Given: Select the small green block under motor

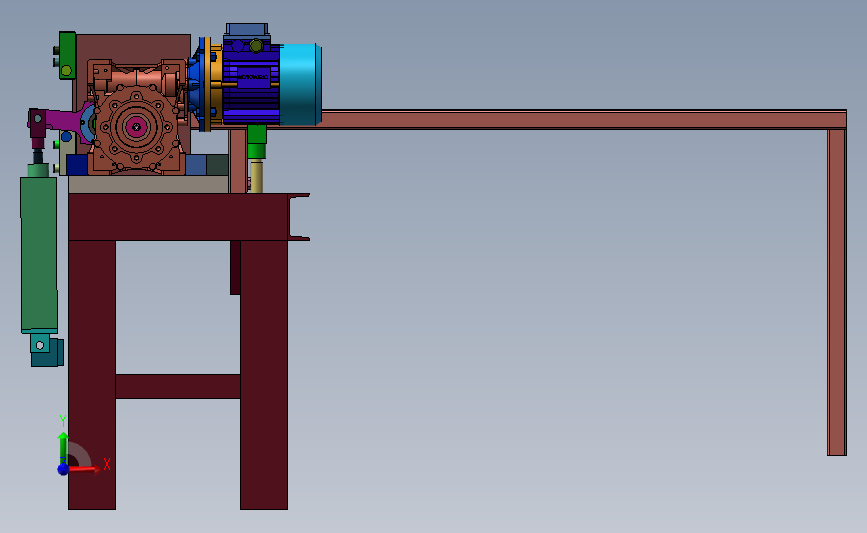Looking at the screenshot, I should pos(257,142).
